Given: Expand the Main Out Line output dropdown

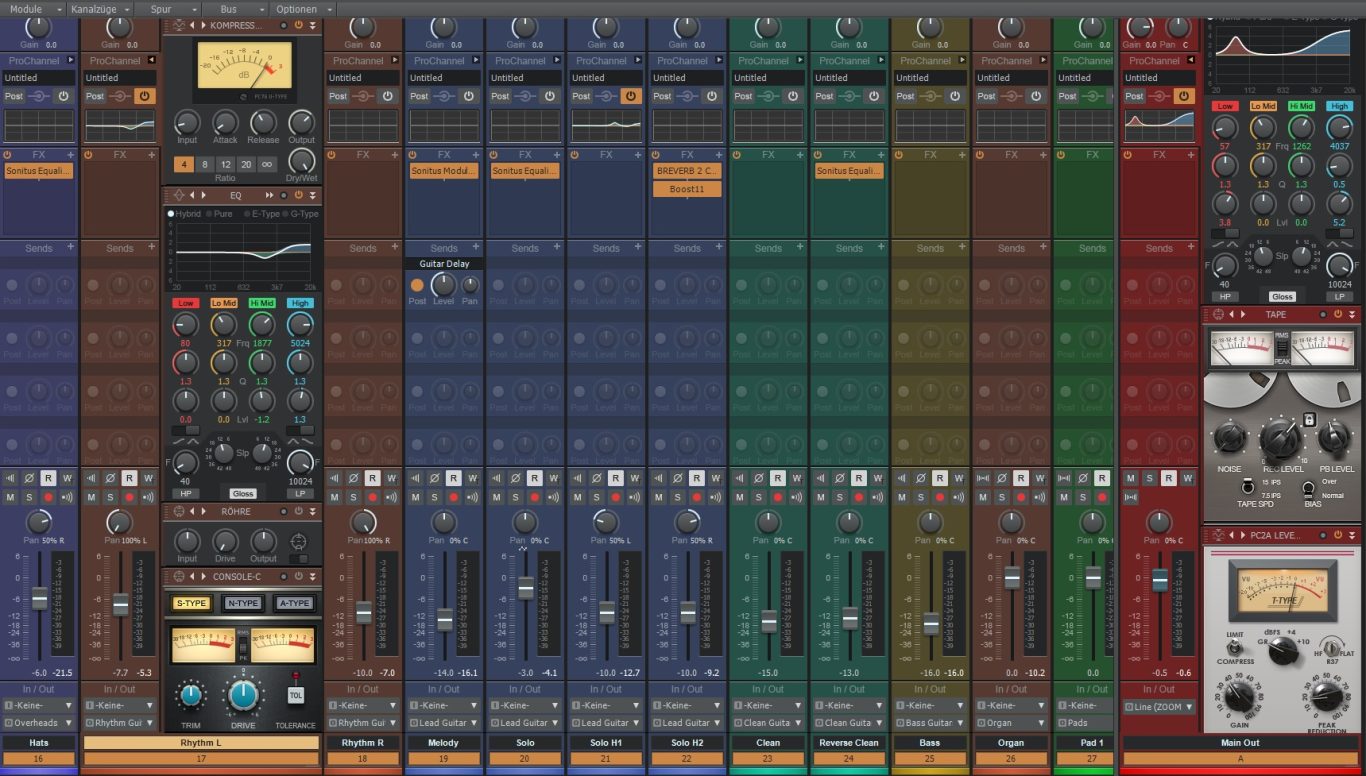Looking at the screenshot, I should tap(1159, 706).
